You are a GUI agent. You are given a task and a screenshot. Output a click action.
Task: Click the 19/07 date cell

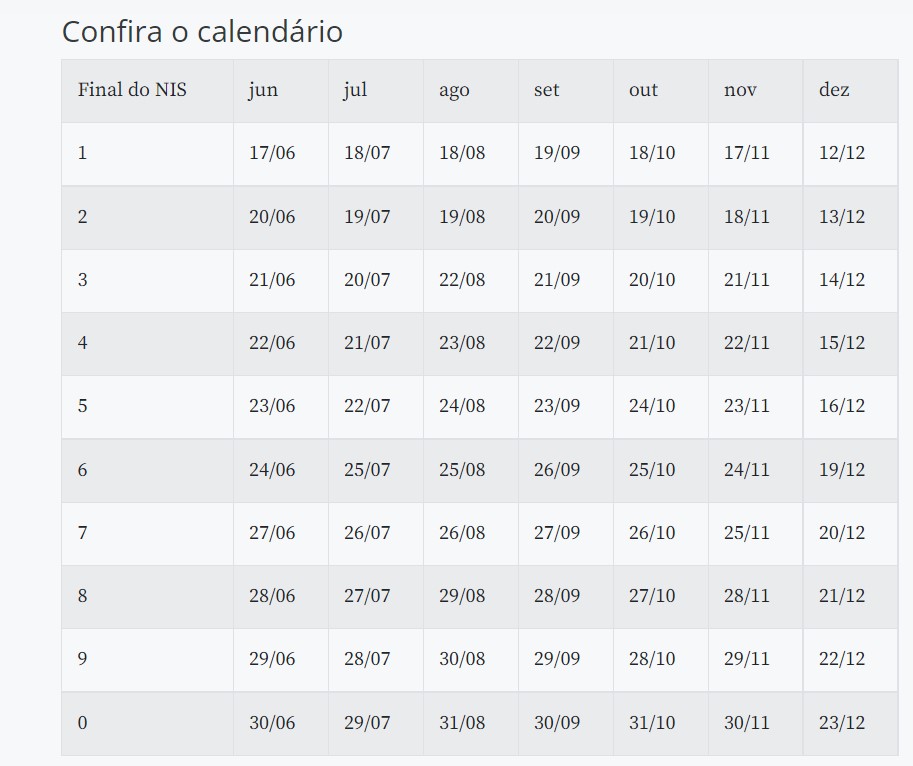(367, 217)
